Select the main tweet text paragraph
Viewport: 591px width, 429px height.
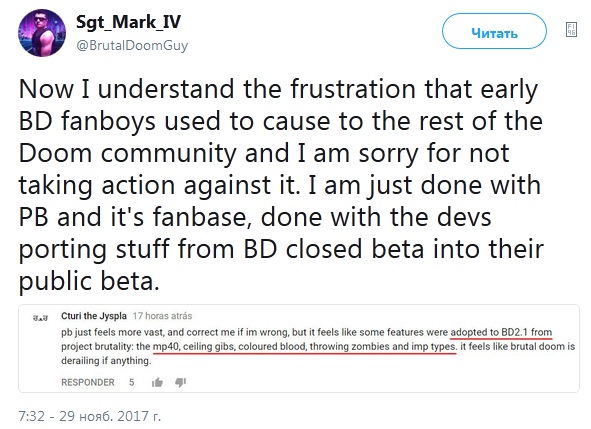[x=281, y=185]
